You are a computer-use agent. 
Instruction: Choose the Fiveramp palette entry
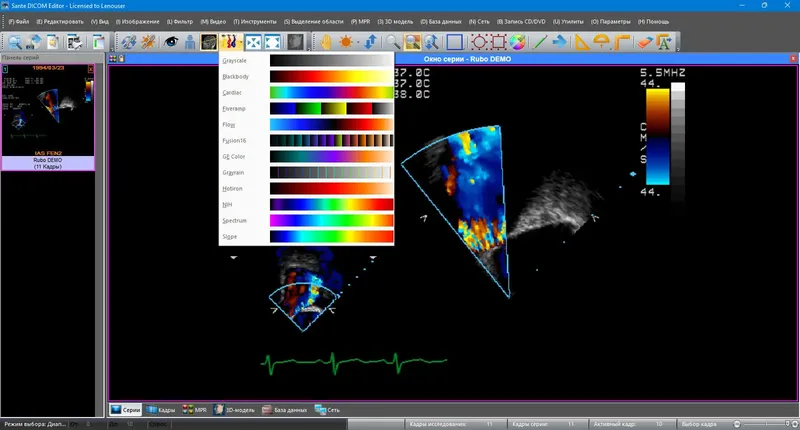pyautogui.click(x=307, y=109)
